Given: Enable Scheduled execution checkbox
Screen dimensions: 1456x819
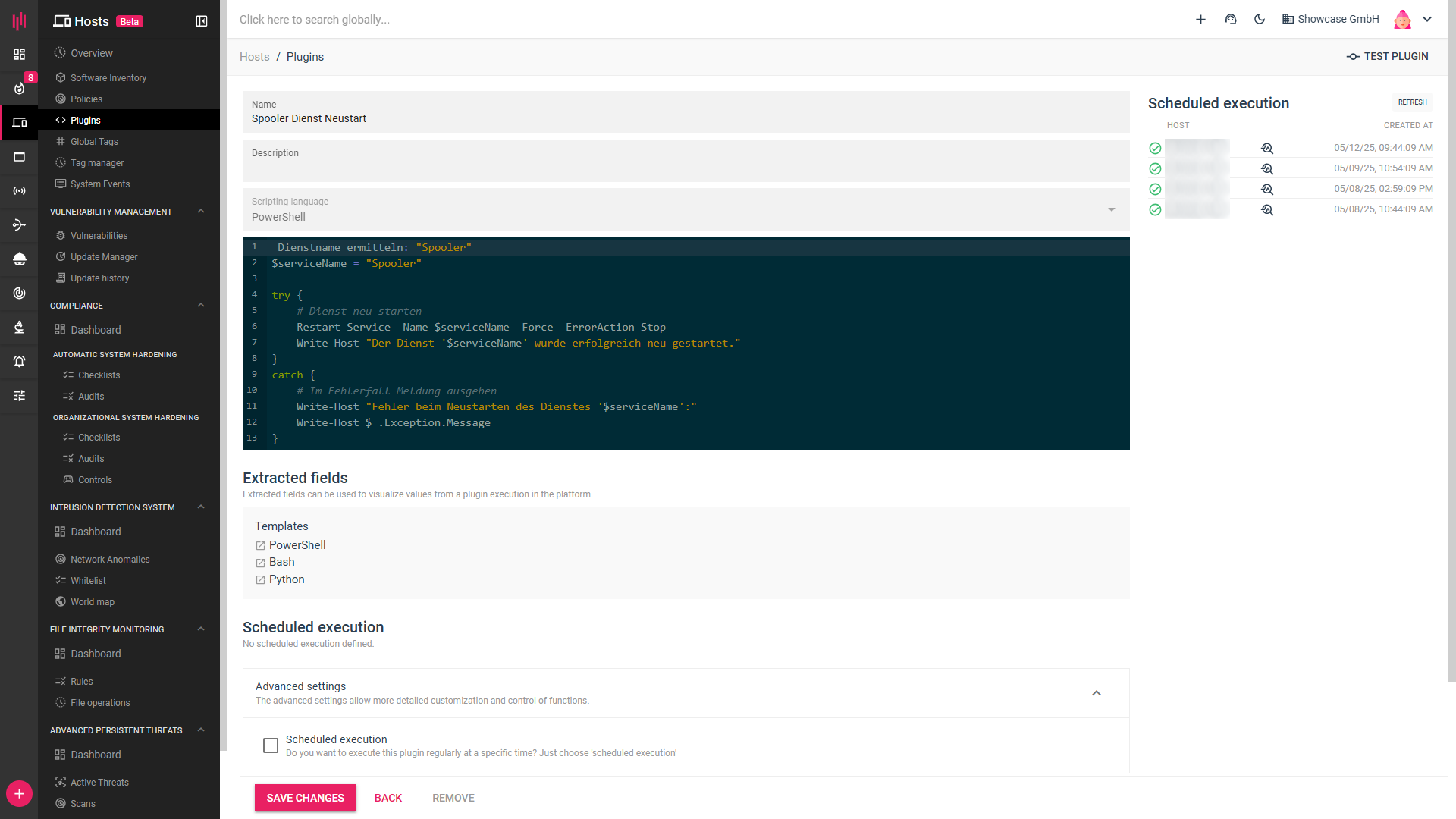Looking at the screenshot, I should tap(271, 745).
